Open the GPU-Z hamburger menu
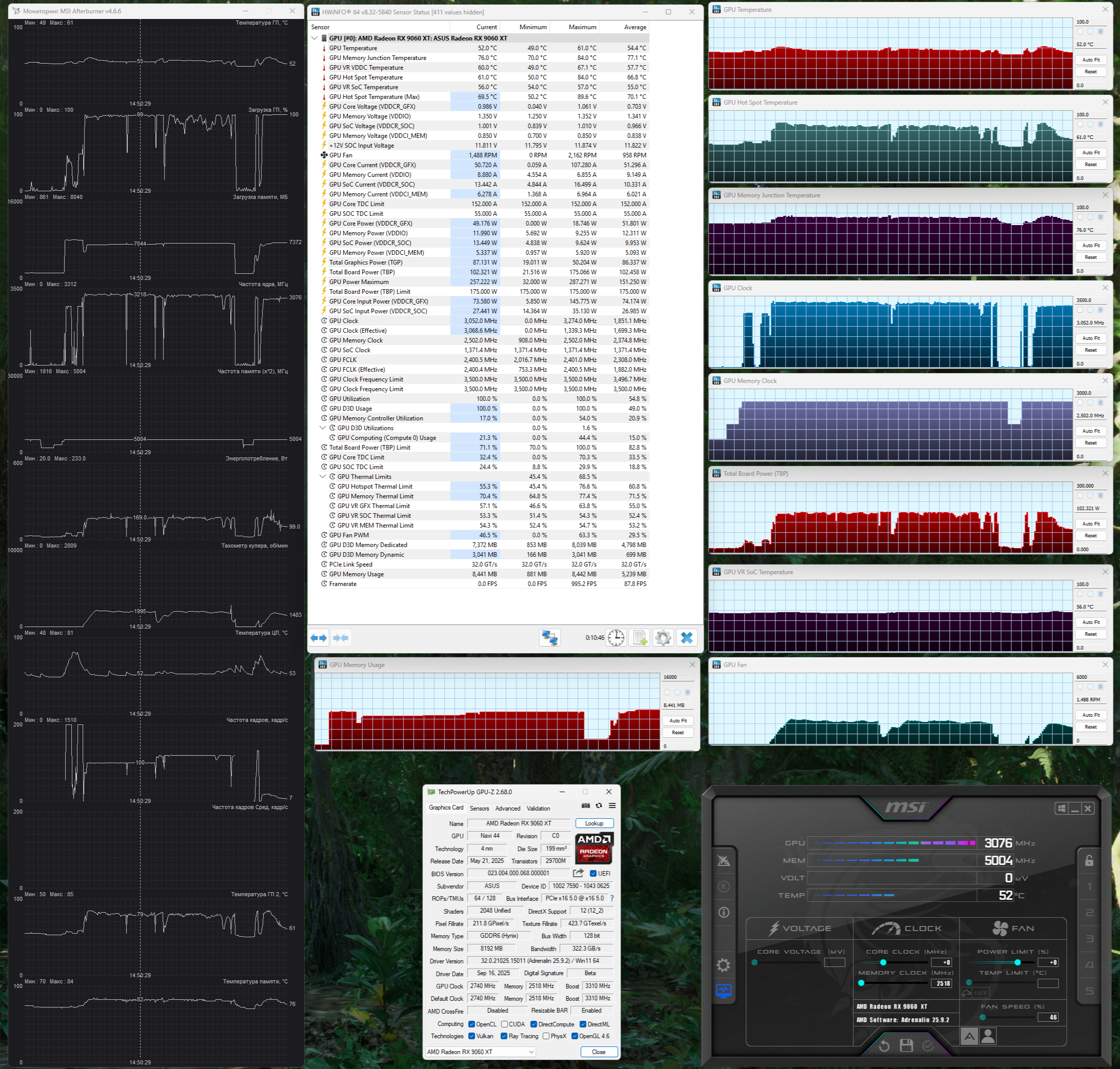 click(612, 806)
